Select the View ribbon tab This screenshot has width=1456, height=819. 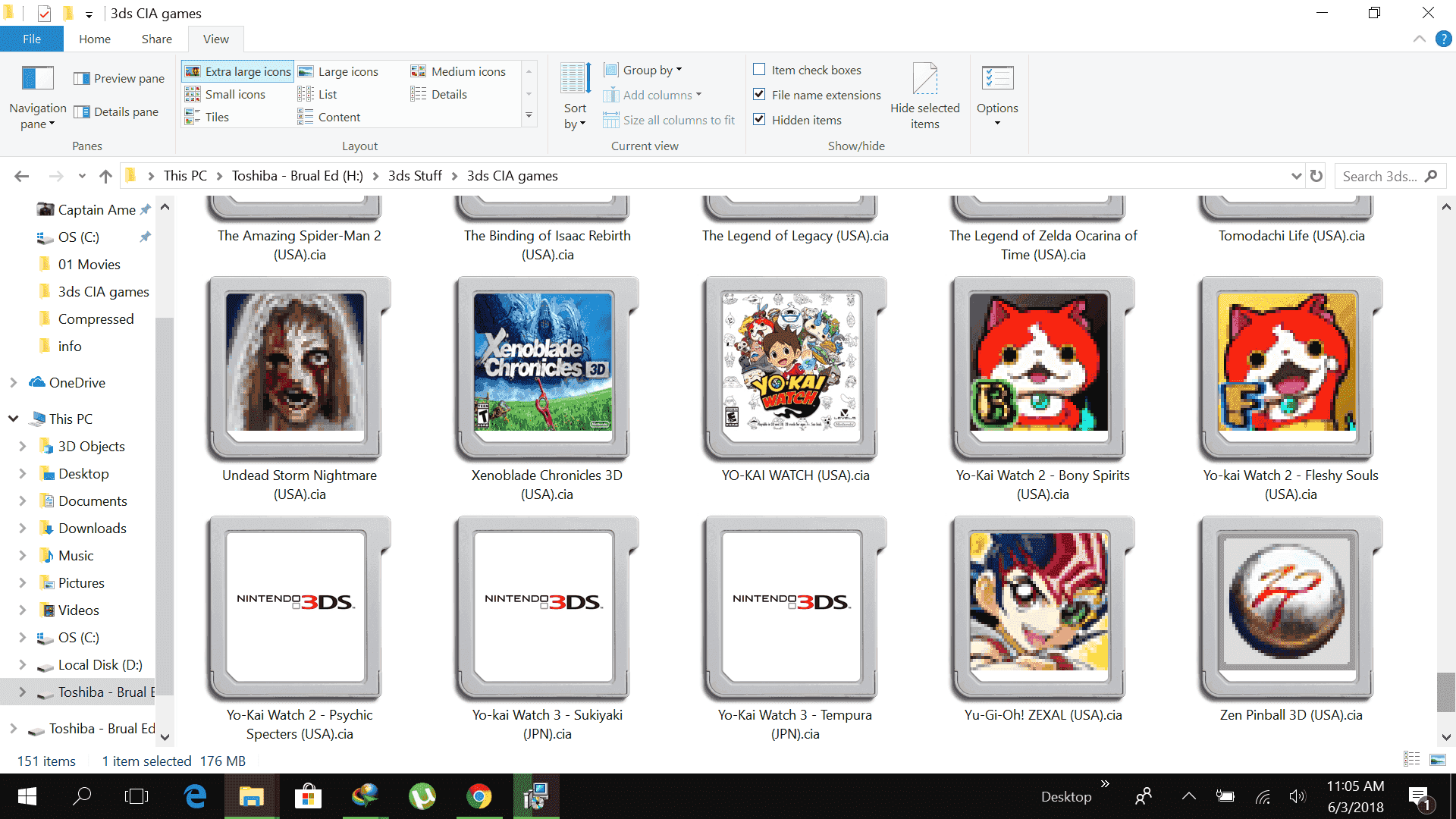coord(216,39)
